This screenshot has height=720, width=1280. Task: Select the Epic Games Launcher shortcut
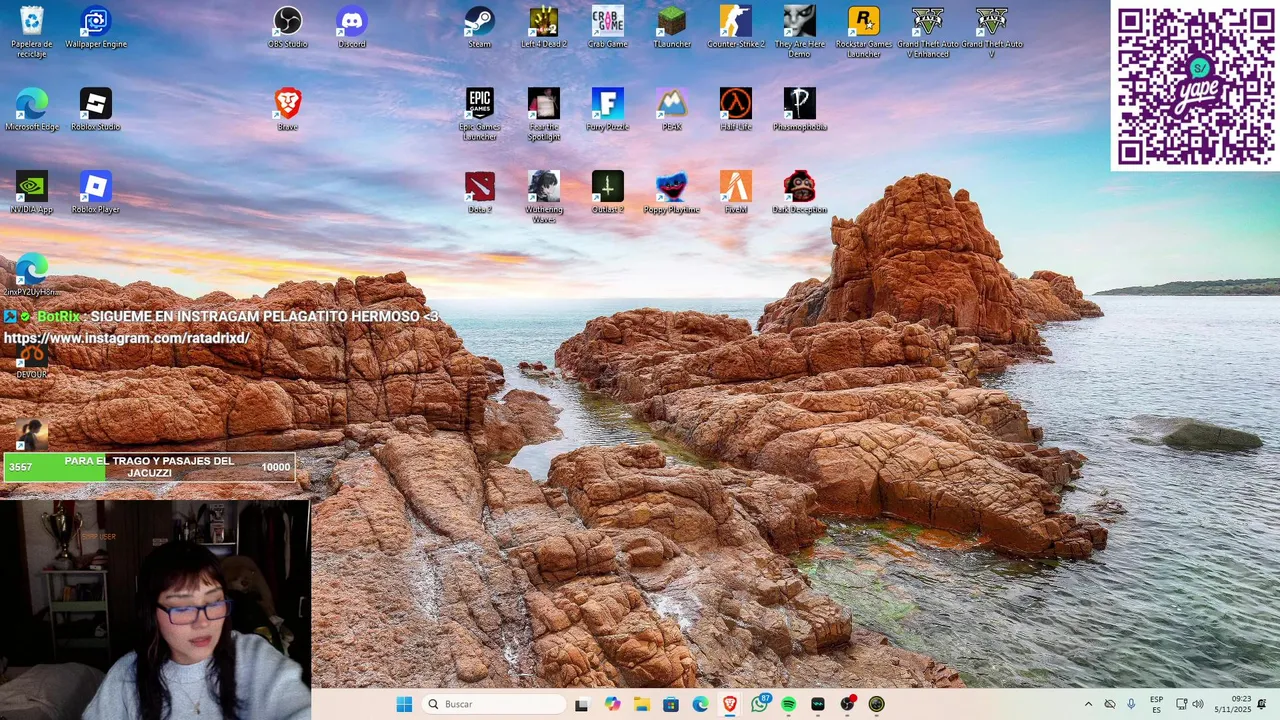pos(480,115)
